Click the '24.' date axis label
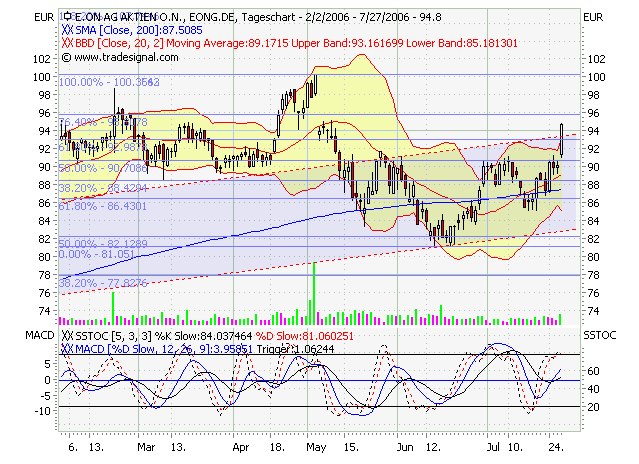The height and width of the screenshot is (464, 639). pyautogui.click(x=556, y=447)
